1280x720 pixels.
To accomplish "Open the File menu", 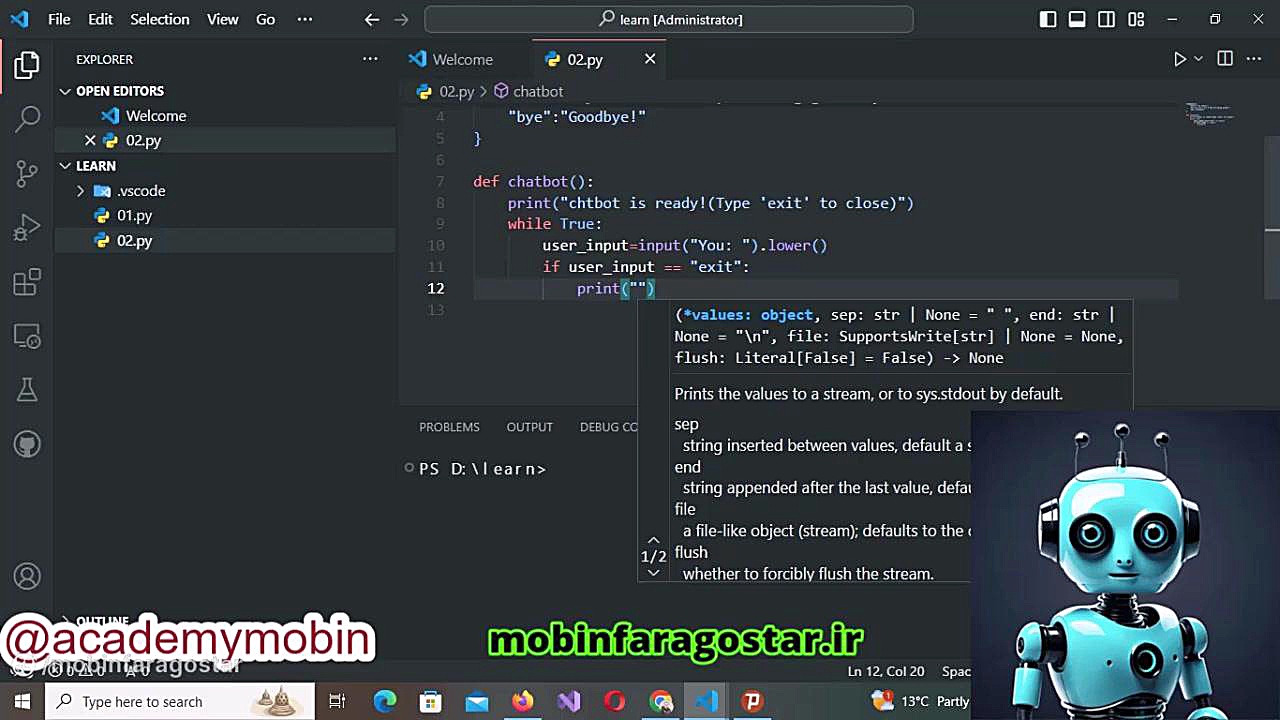I will (x=59, y=19).
